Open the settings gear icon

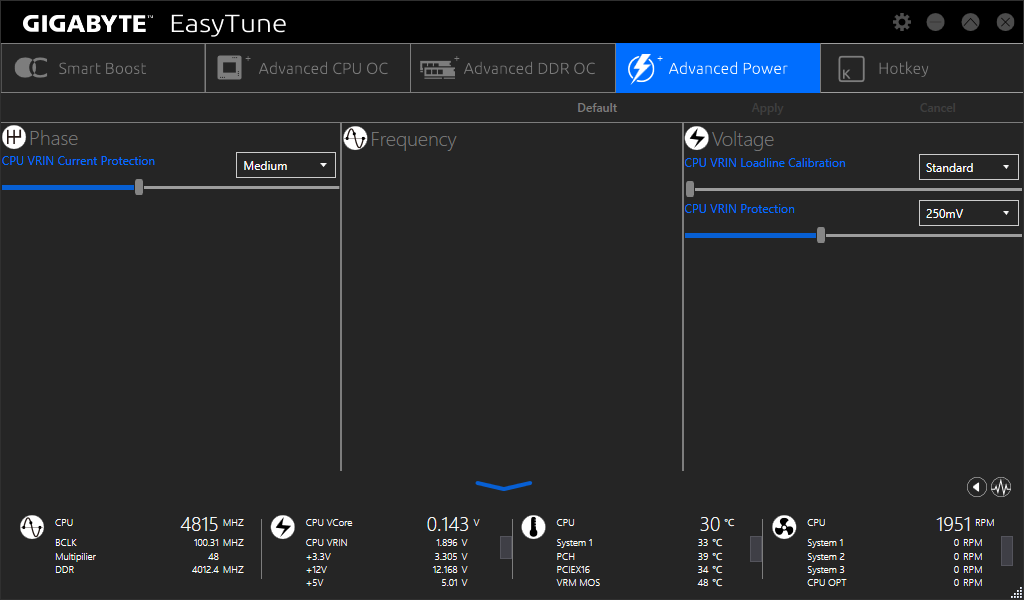pos(902,22)
